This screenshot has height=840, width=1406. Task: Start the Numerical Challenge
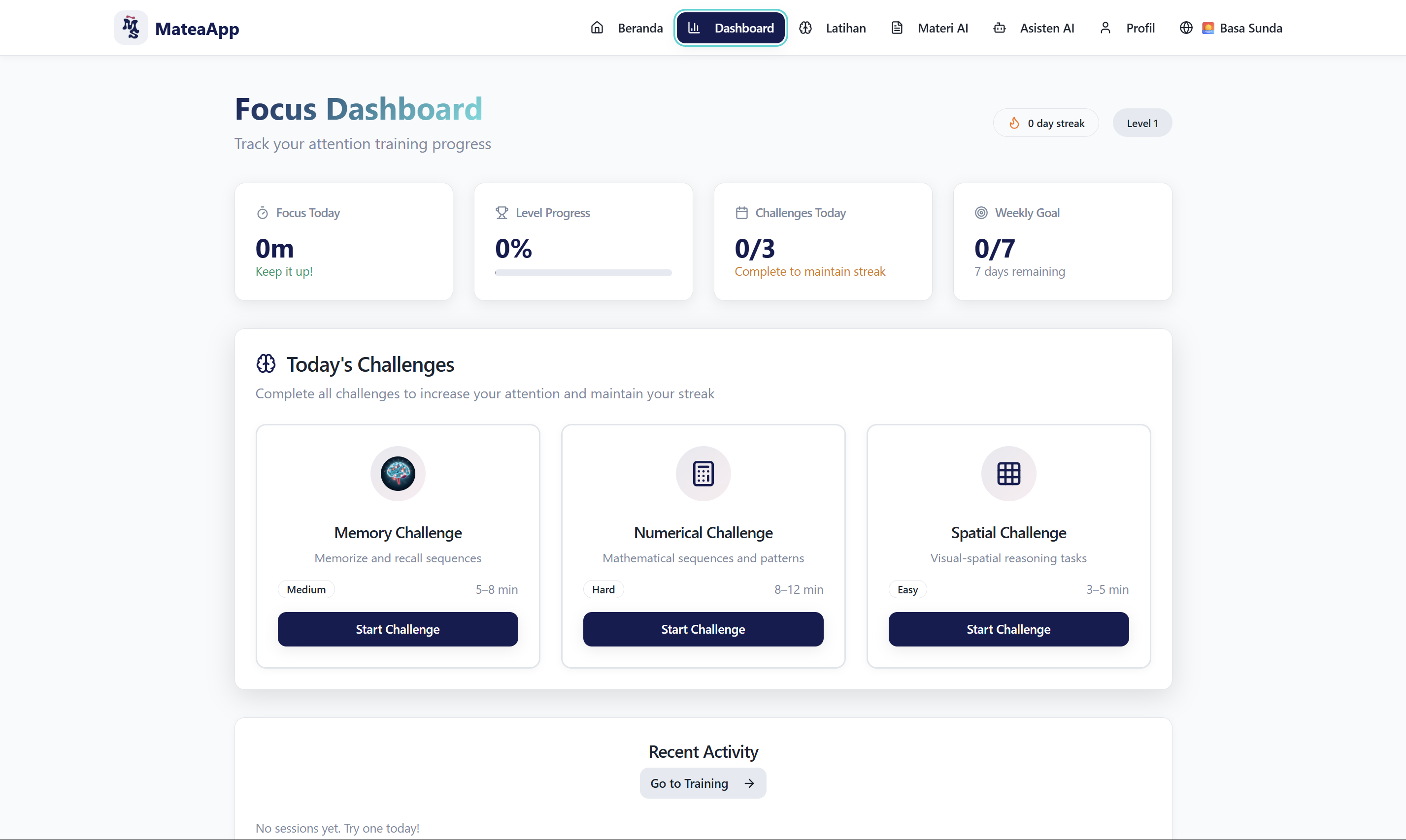[x=703, y=629]
